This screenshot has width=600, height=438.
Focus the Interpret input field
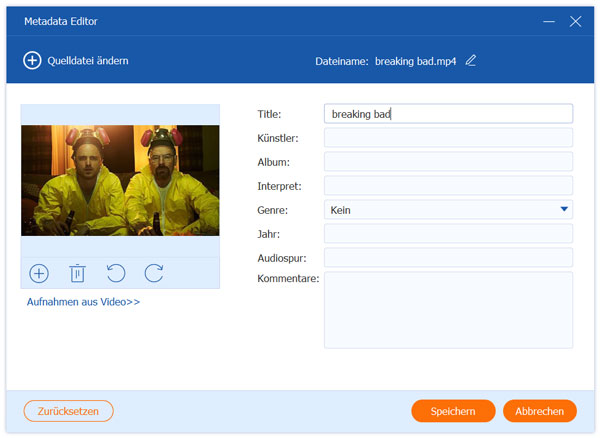(x=448, y=186)
